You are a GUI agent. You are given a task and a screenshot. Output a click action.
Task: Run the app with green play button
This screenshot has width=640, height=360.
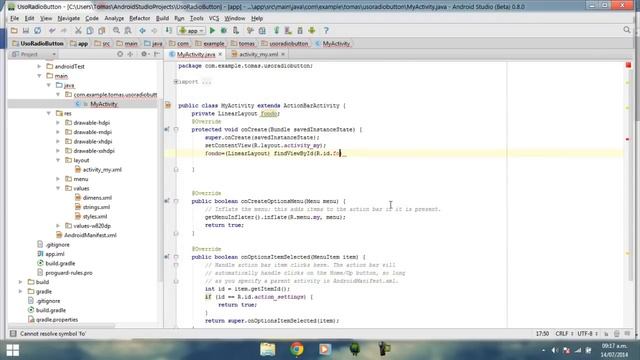[212, 31]
